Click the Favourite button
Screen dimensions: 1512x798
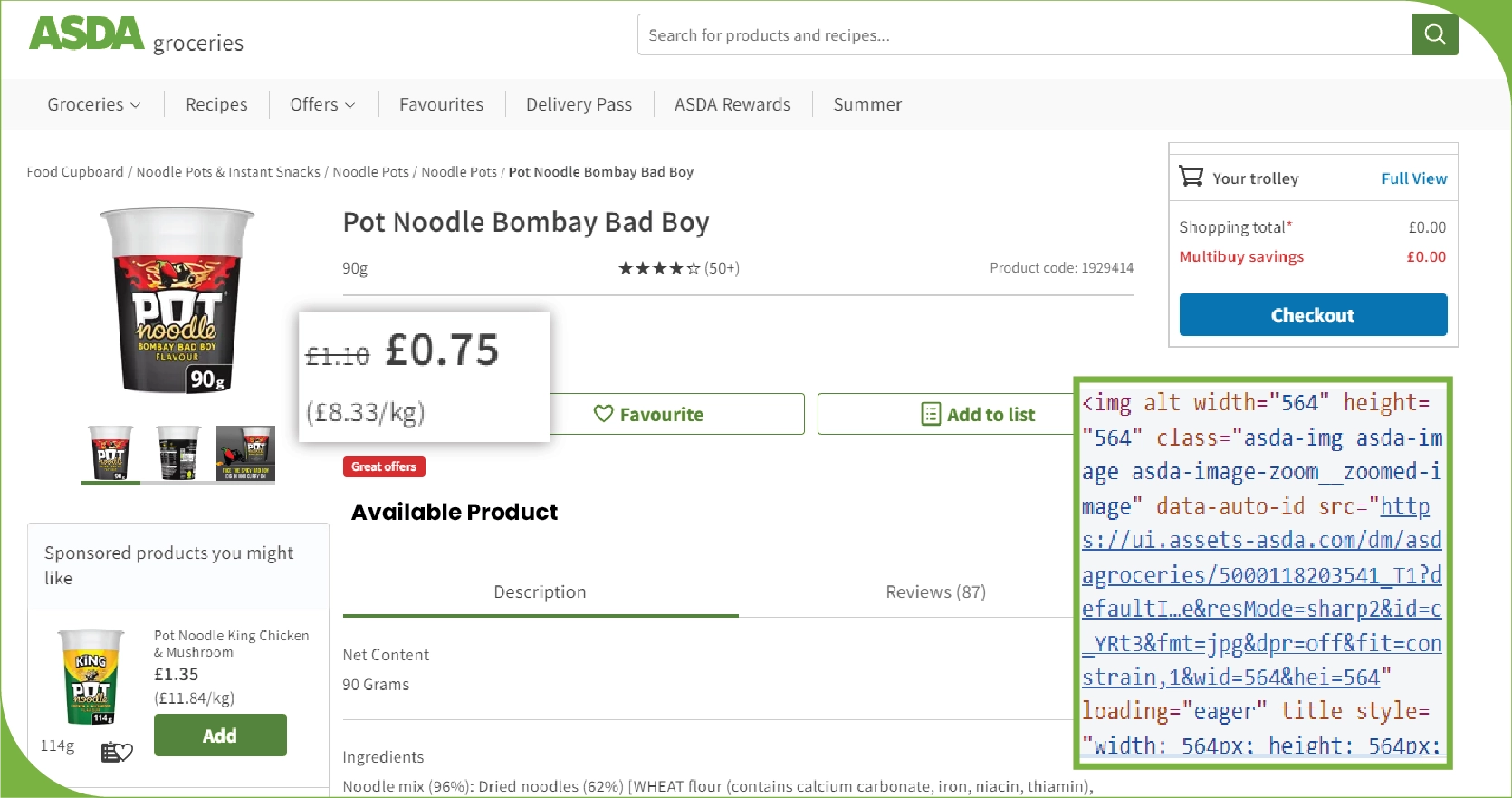(676, 414)
